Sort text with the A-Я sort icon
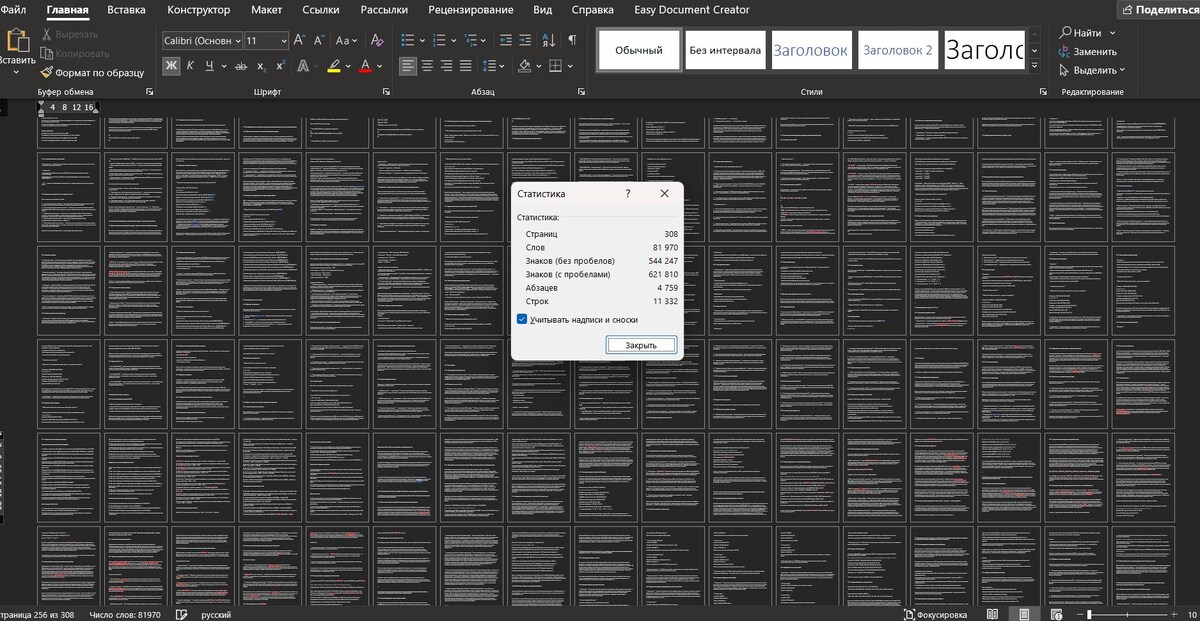The height and width of the screenshot is (621, 1200). tap(549, 41)
